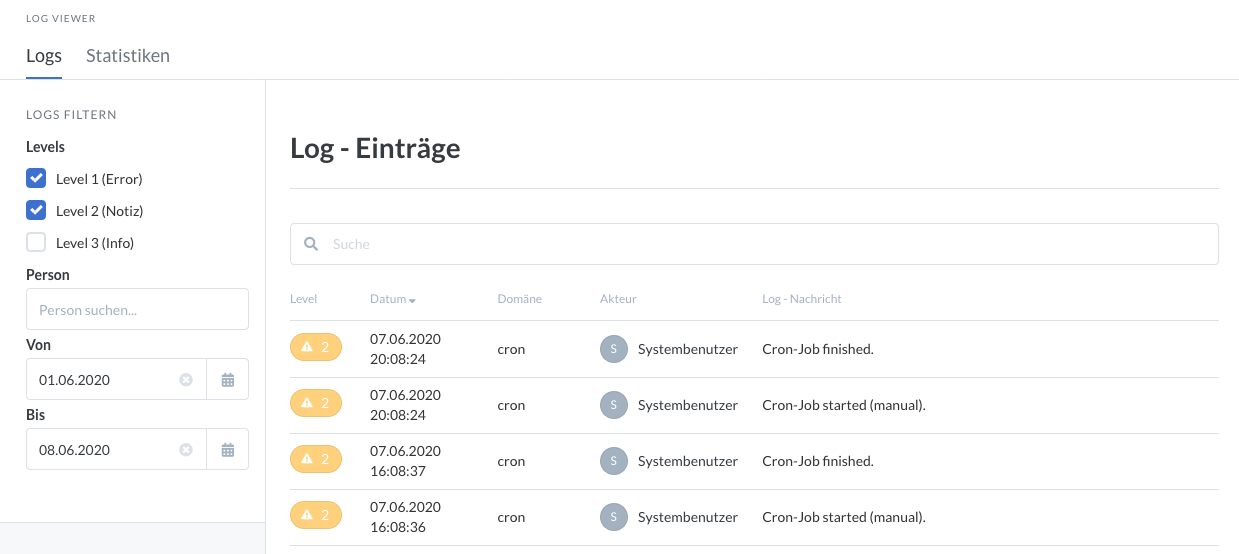This screenshot has width=1239, height=554.
Task: Click Systembenutzer in the 16:08:37 row
Action: coord(687,461)
